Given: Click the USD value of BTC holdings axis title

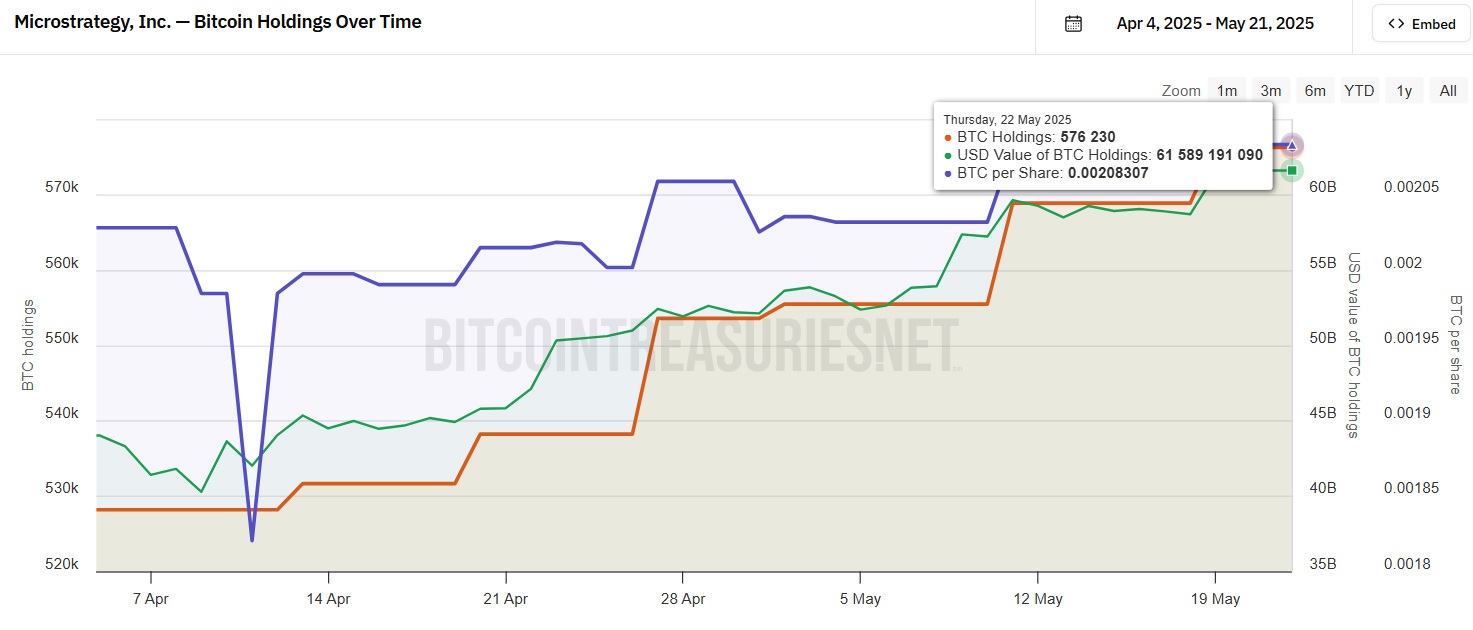Looking at the screenshot, I should (x=1355, y=345).
